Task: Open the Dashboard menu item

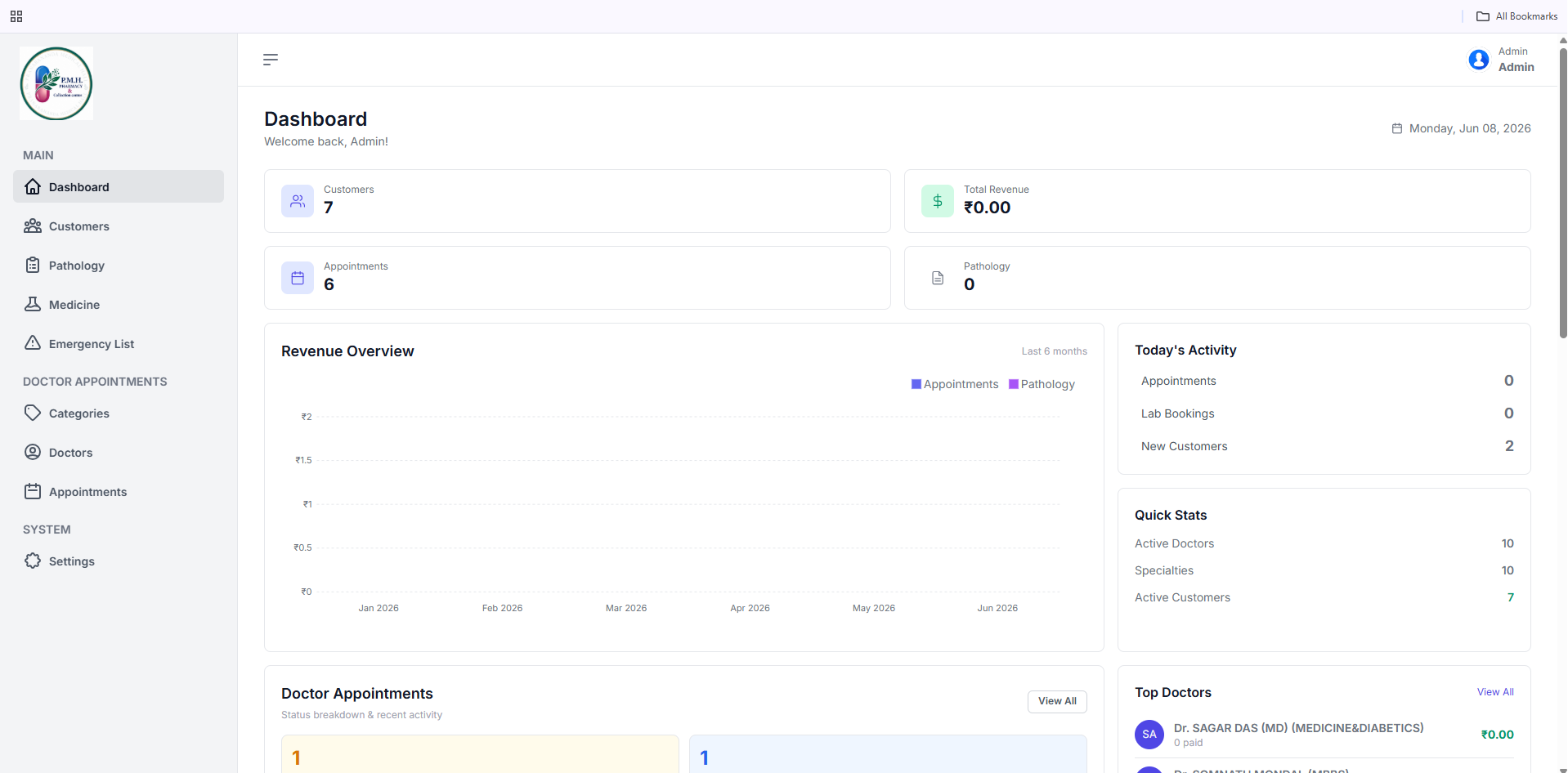Action: point(119,186)
